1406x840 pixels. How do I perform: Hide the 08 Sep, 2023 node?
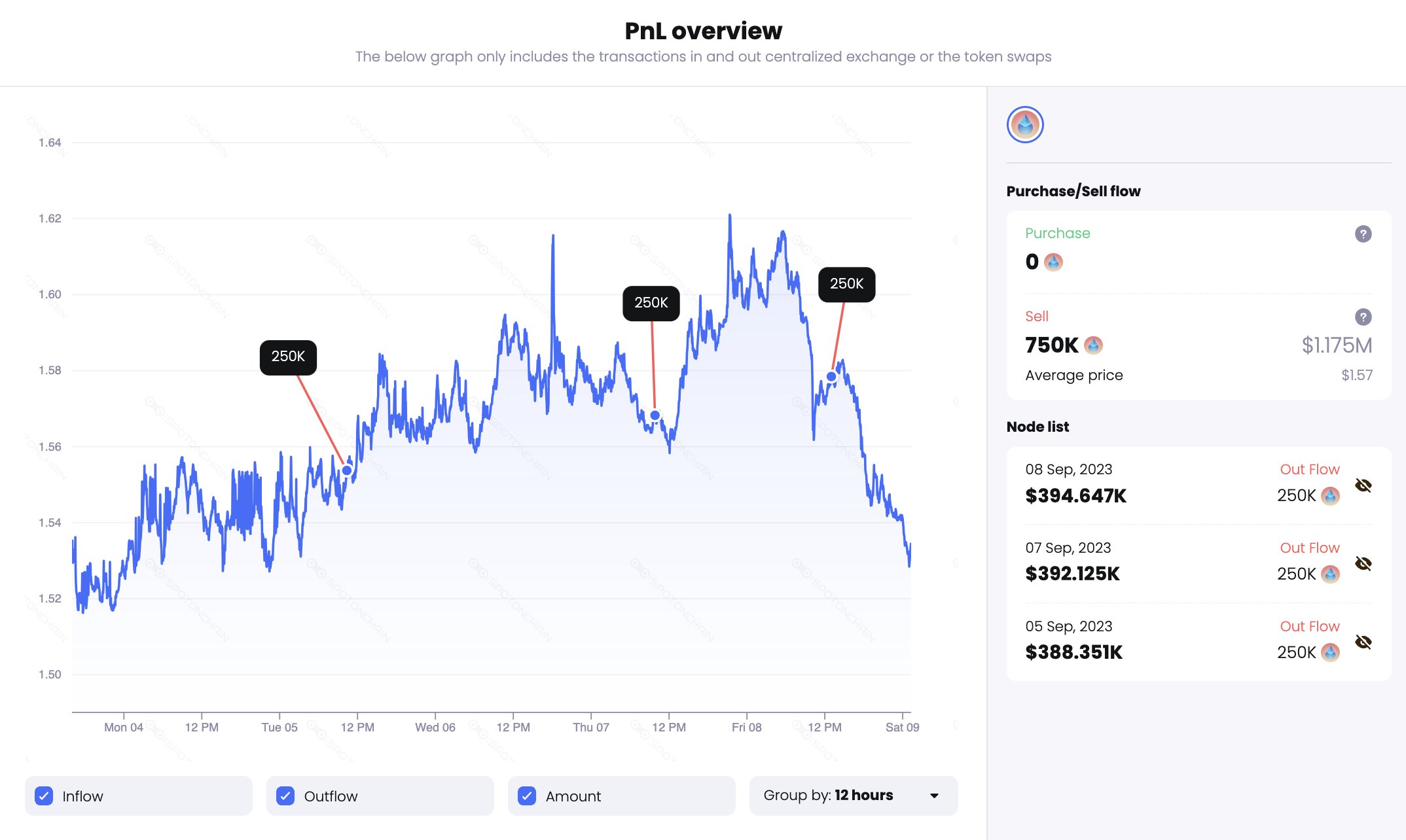pos(1363,485)
